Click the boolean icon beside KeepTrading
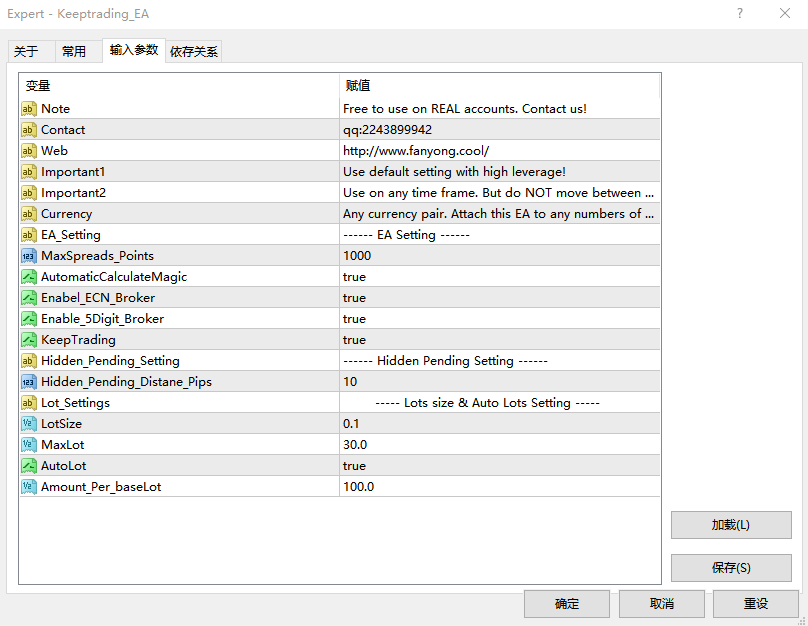 click(28, 339)
